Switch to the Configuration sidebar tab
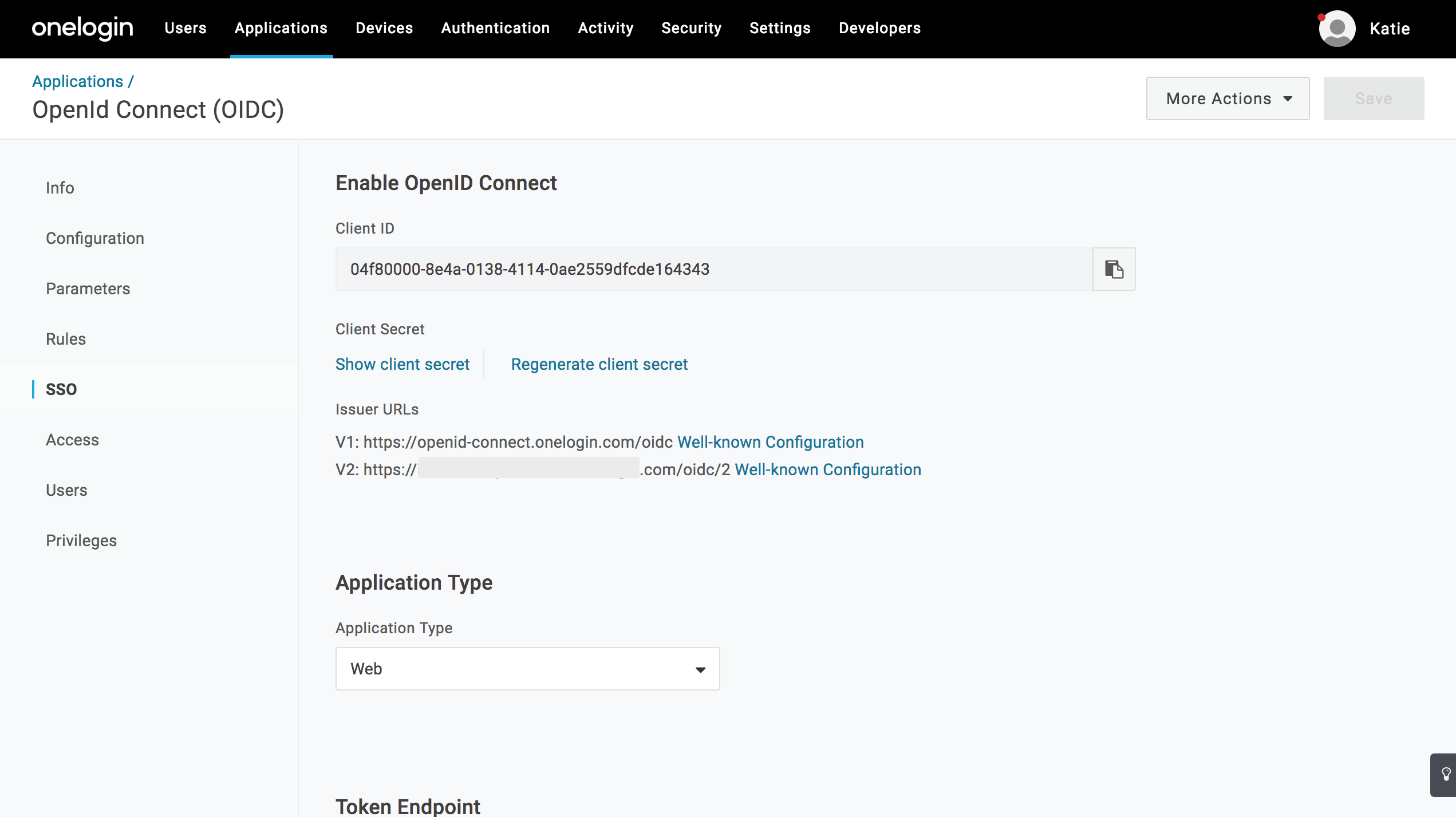 pos(95,238)
